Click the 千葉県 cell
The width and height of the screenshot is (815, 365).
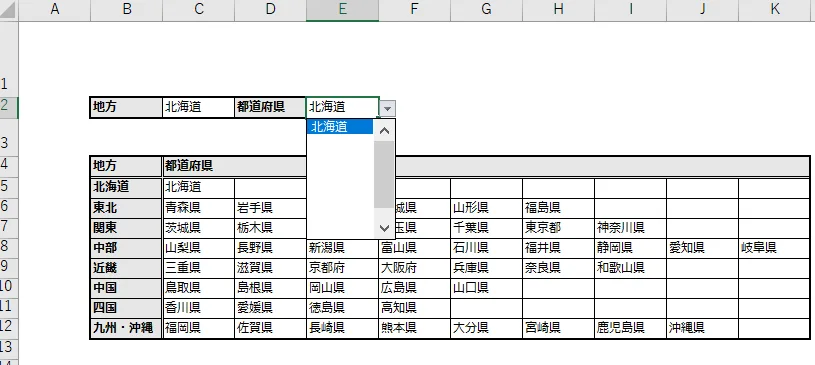tap(487, 228)
